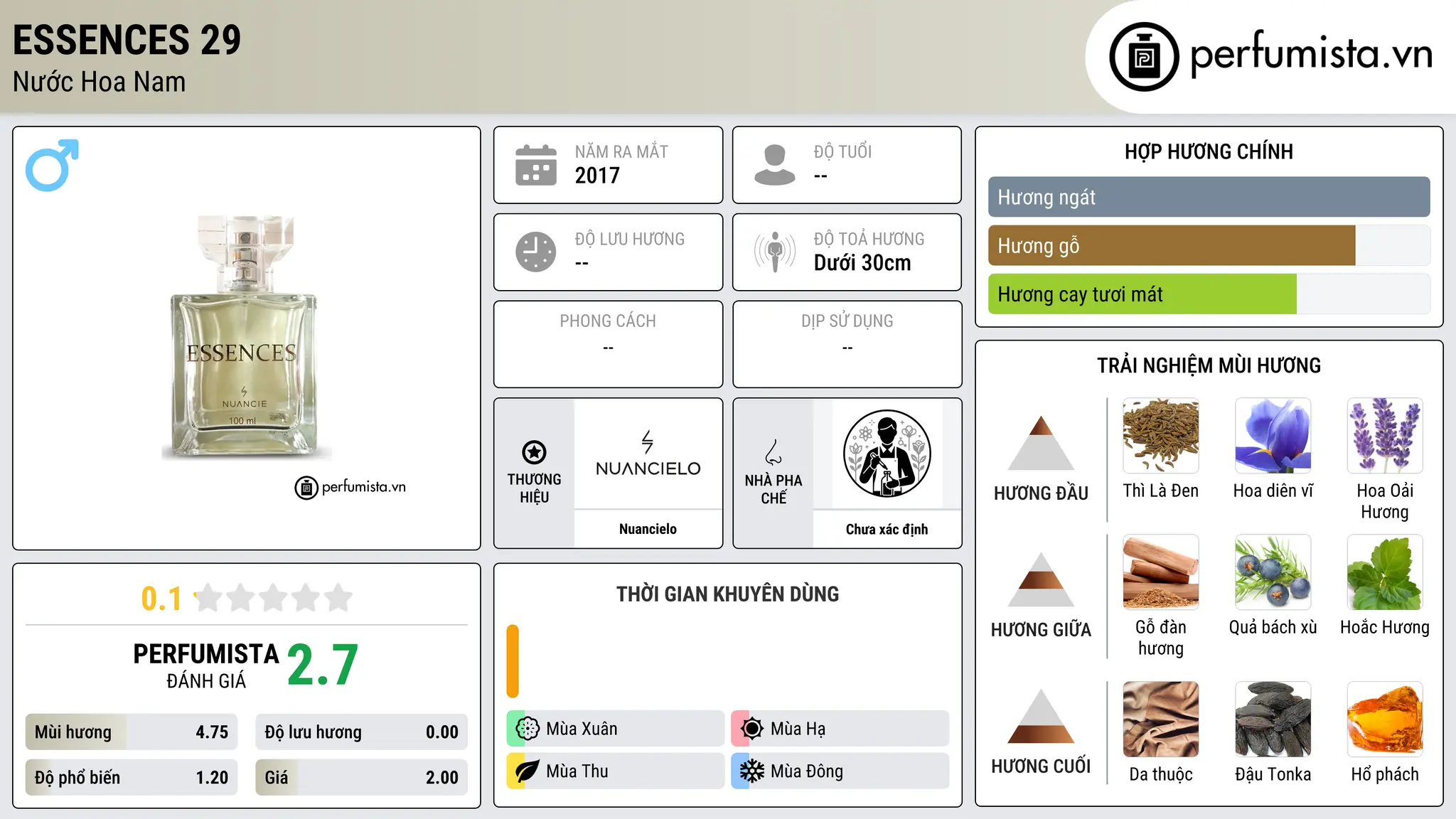Click the Nuancielo brand name text
The width and height of the screenshot is (1456, 819).
coord(648,529)
